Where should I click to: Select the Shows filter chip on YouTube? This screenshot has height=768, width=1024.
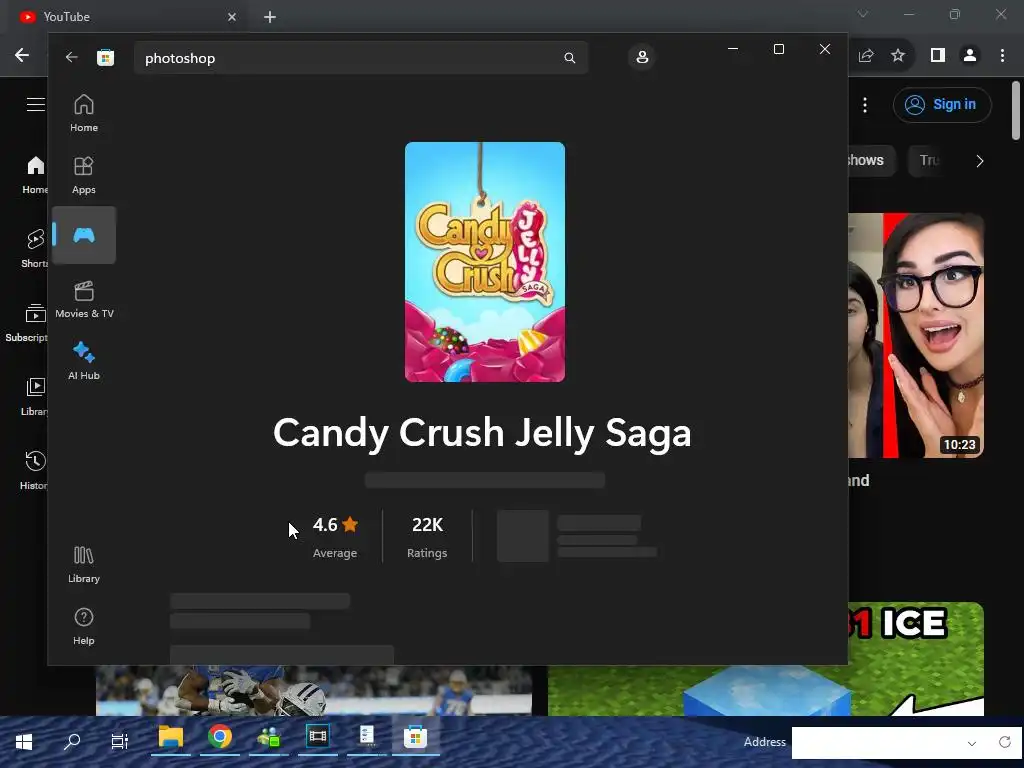pos(872,160)
